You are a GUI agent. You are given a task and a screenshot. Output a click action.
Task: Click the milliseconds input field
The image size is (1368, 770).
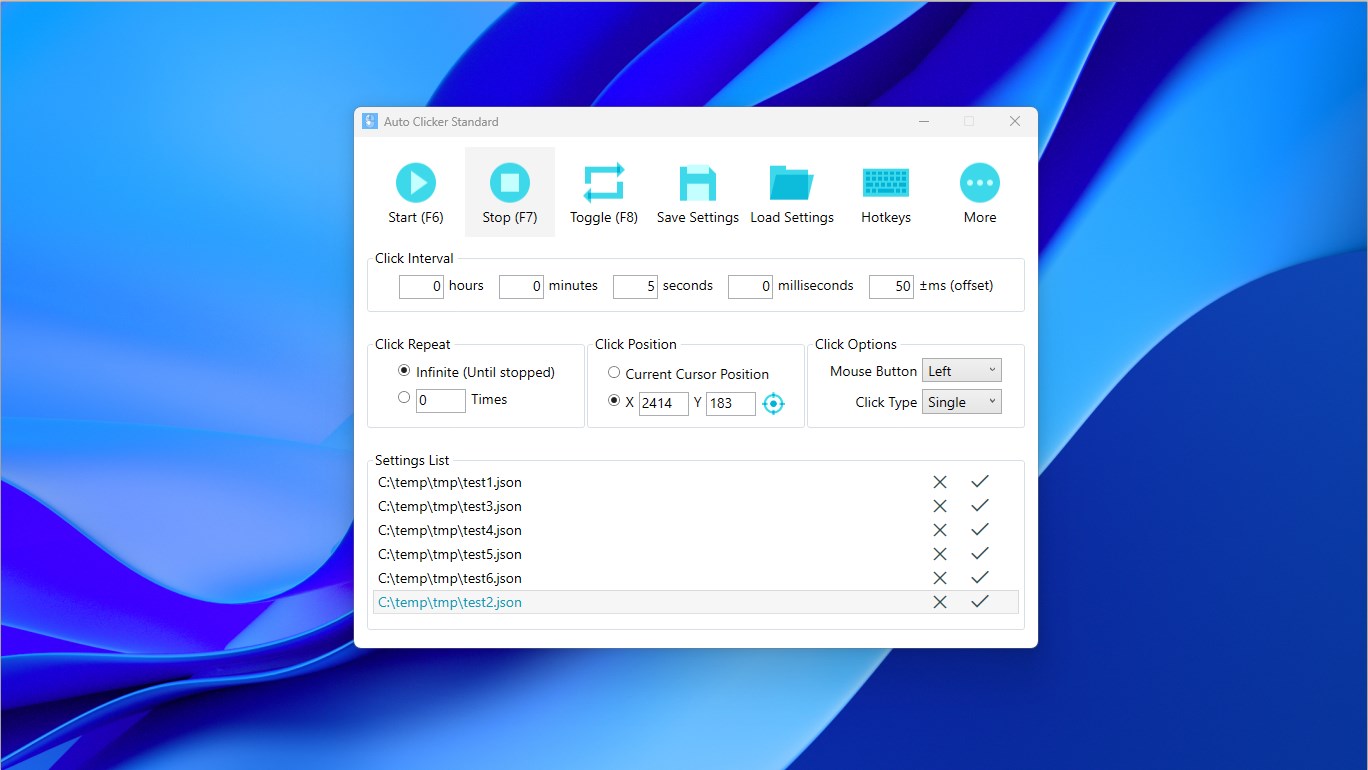pyautogui.click(x=750, y=287)
